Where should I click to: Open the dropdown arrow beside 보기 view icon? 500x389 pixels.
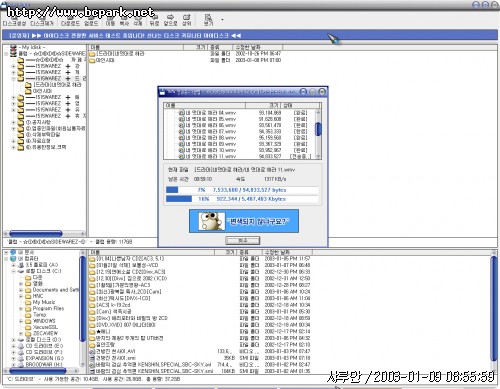tap(222, 20)
